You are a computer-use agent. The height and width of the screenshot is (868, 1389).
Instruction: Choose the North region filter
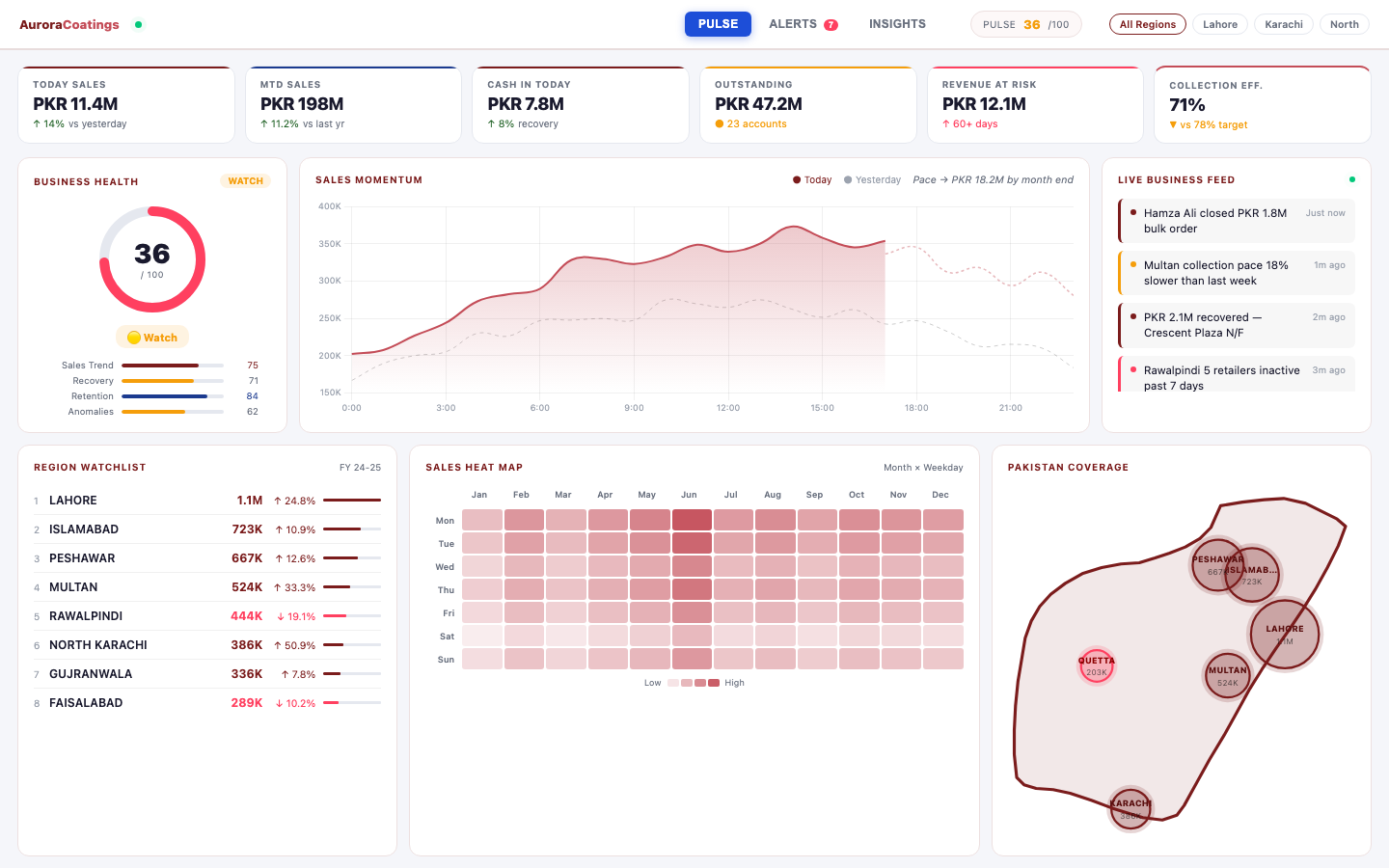point(1344,24)
